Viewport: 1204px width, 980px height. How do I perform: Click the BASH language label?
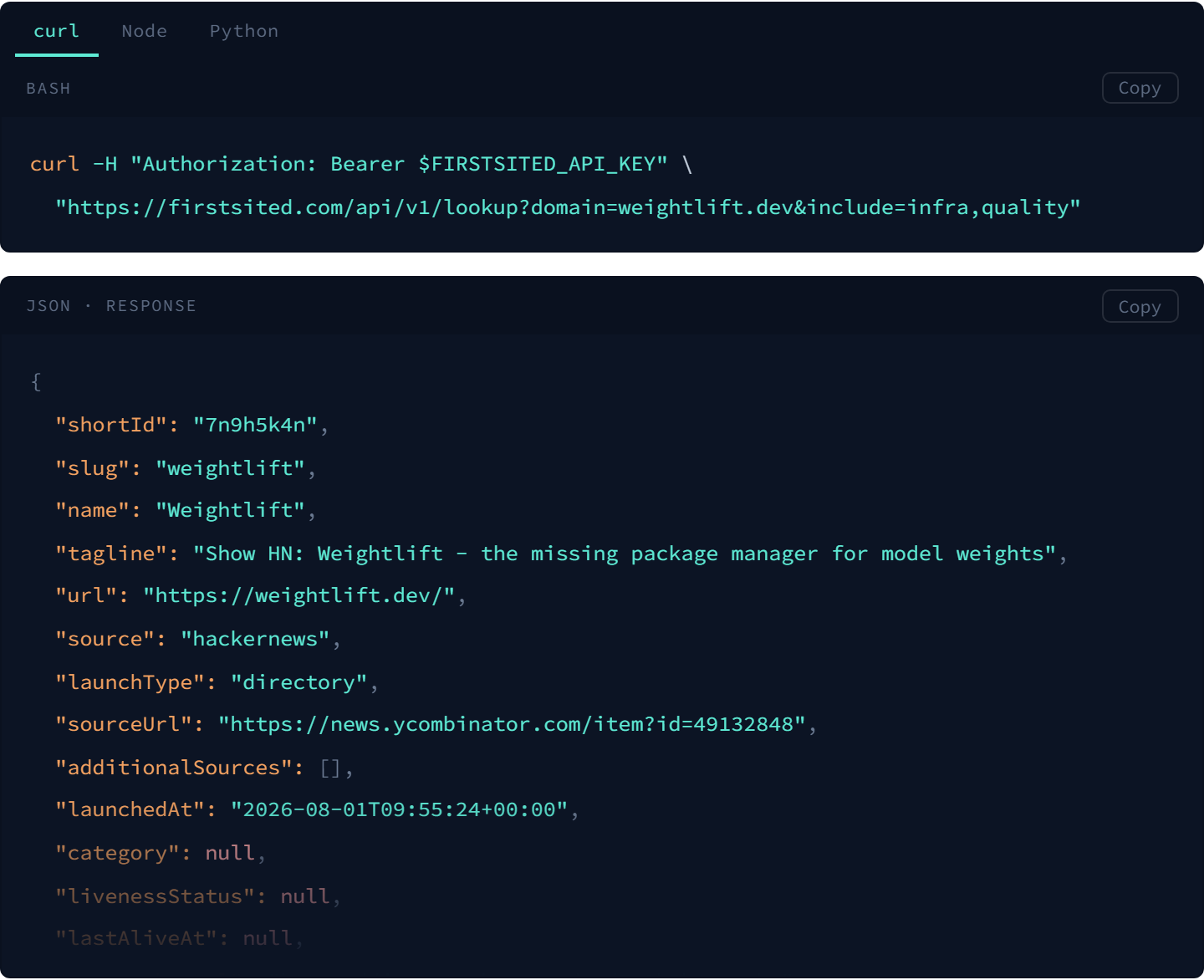click(x=48, y=89)
